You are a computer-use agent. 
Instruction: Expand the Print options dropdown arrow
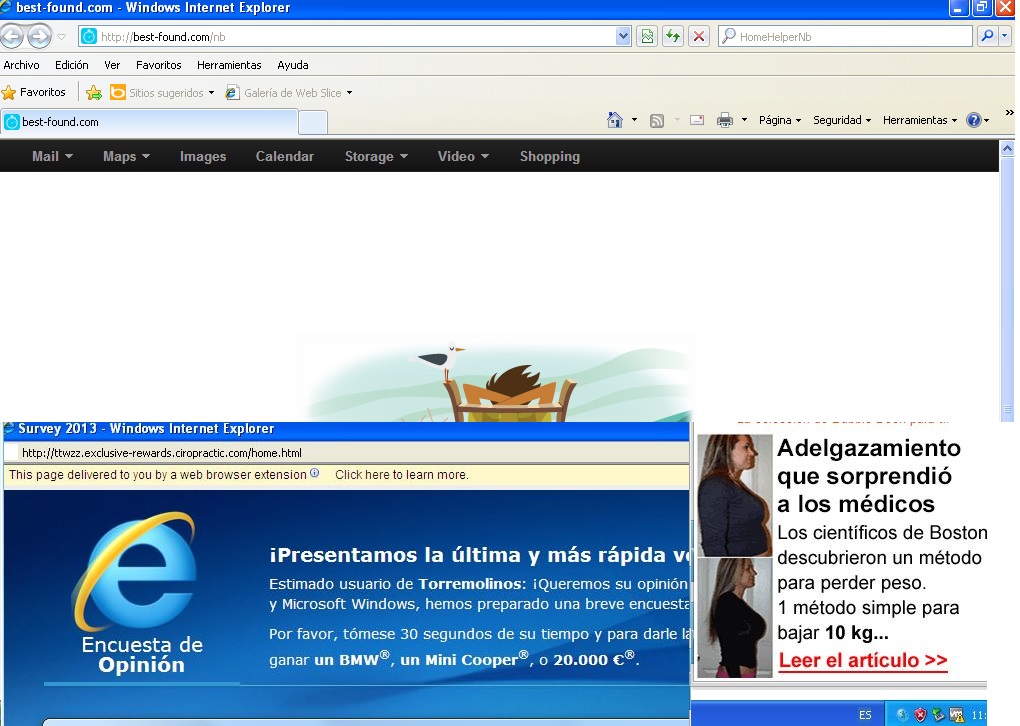pos(744,120)
